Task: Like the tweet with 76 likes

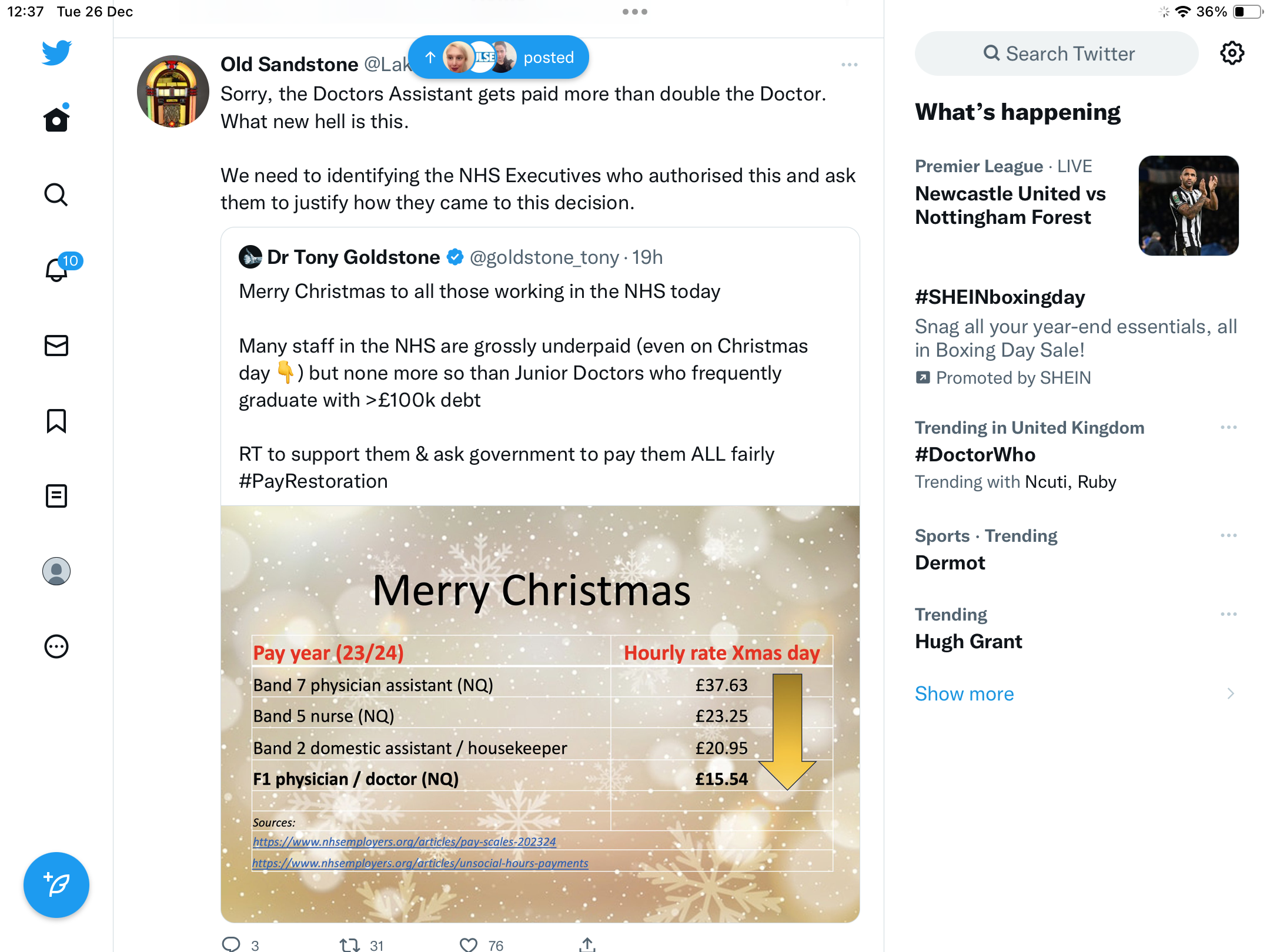Action: [x=469, y=944]
